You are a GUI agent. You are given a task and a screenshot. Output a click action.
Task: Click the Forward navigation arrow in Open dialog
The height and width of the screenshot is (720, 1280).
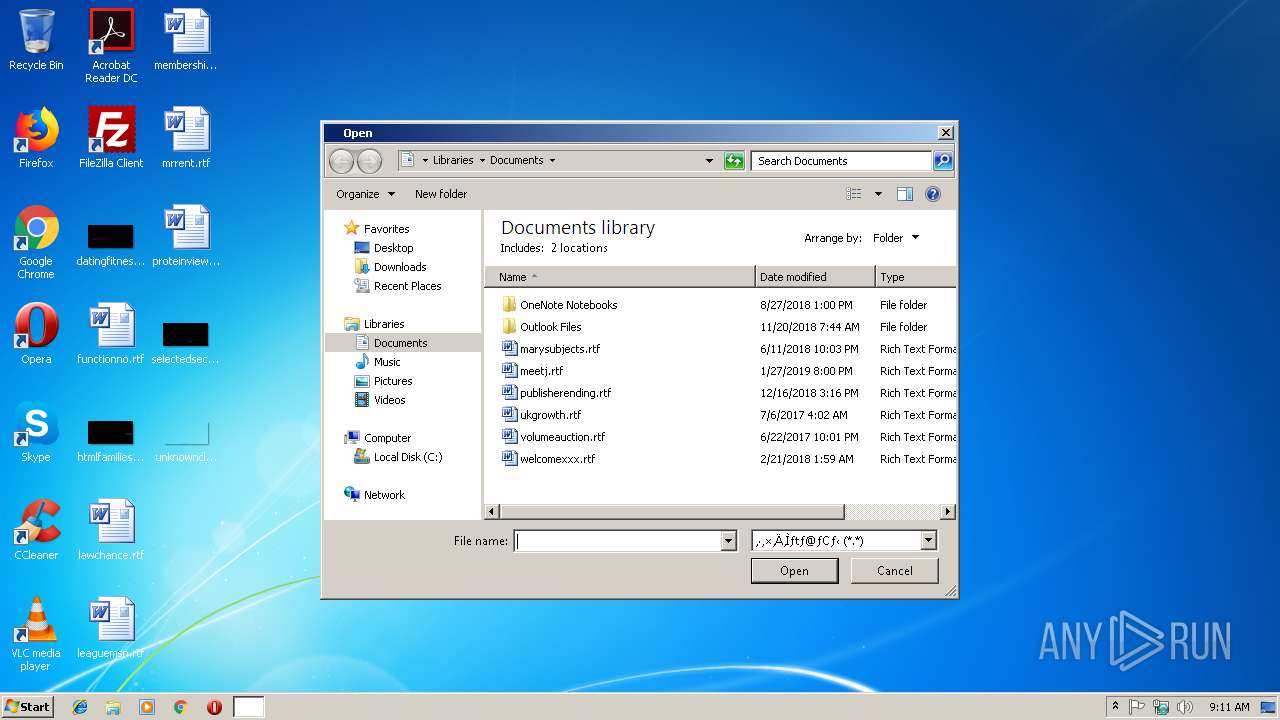pos(369,160)
